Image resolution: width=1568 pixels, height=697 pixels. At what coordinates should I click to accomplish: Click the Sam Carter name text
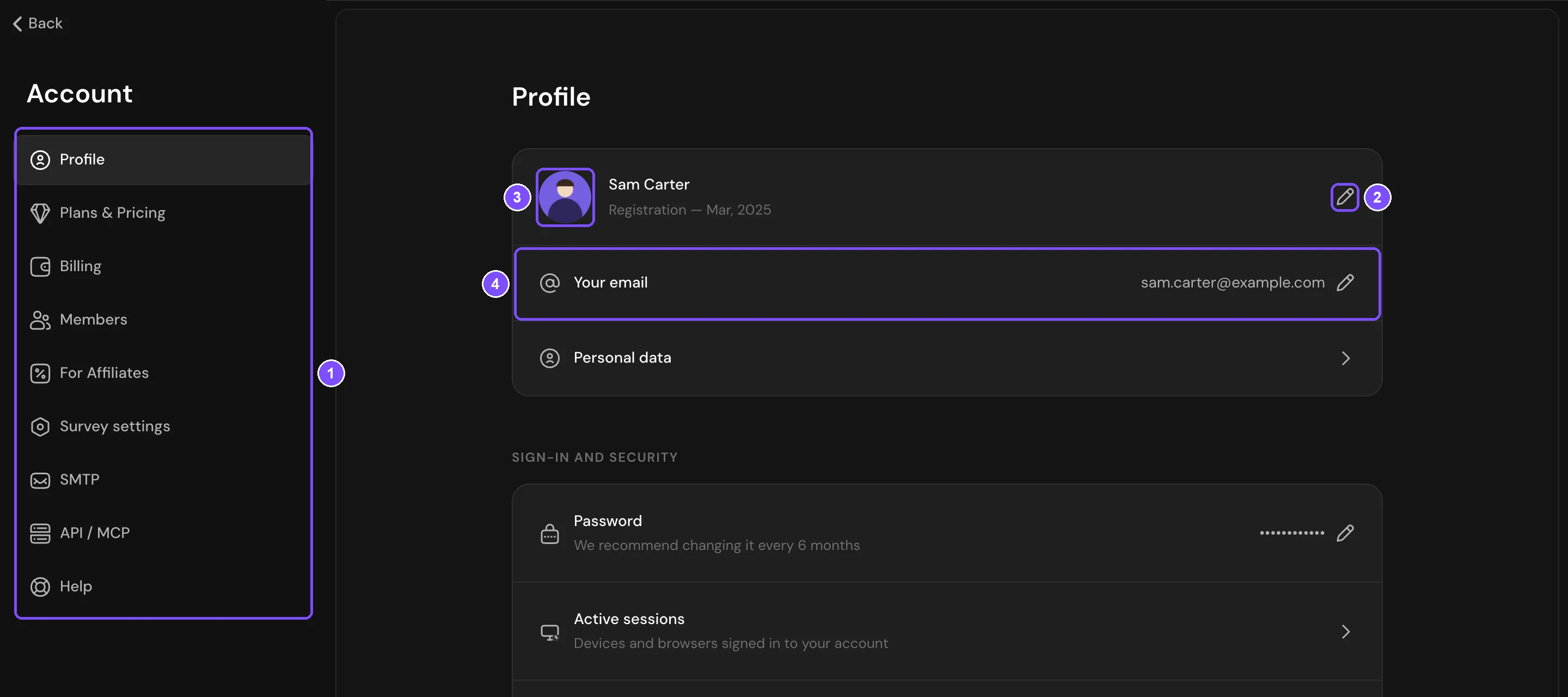[x=649, y=185]
